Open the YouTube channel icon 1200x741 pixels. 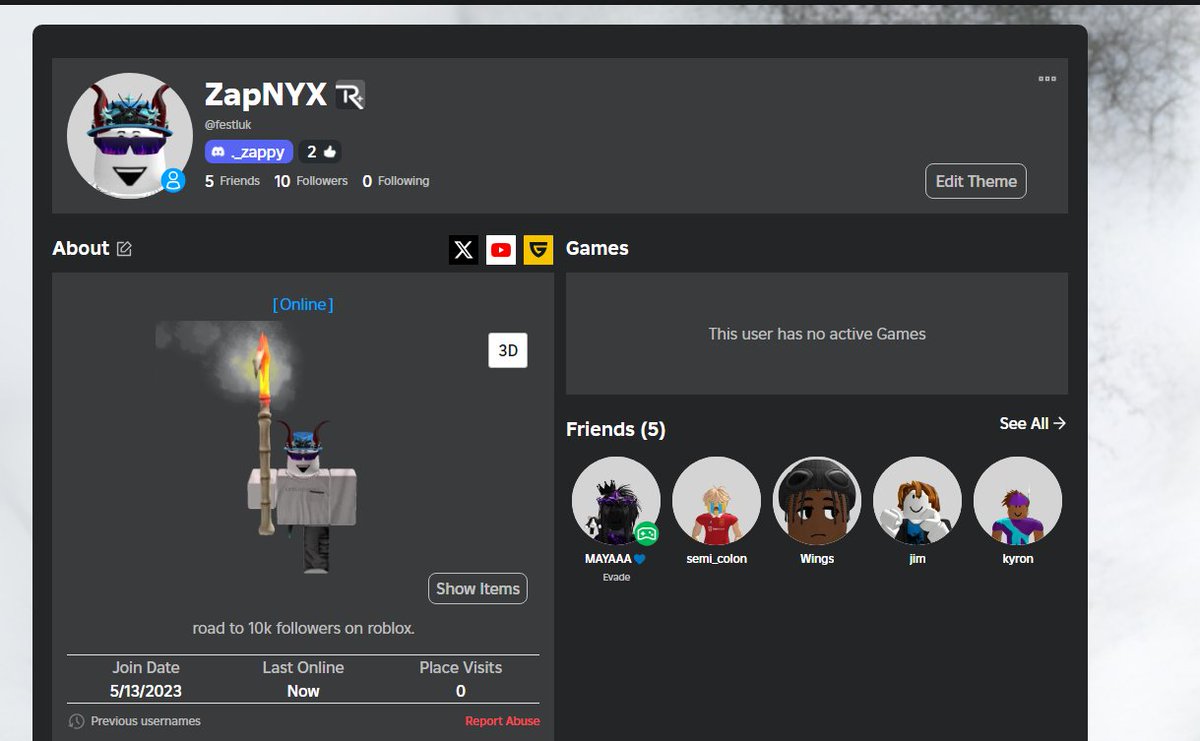pyautogui.click(x=501, y=249)
